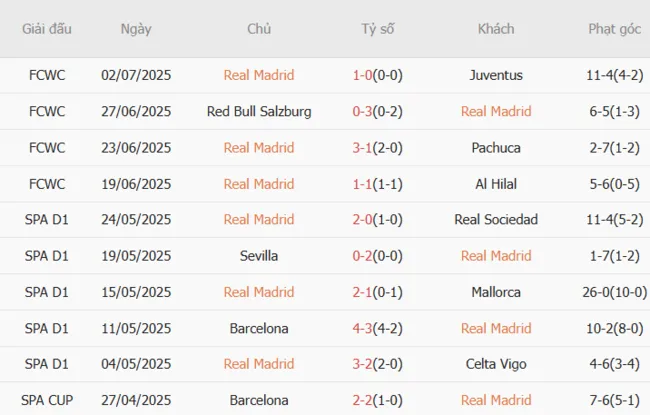Click the Juventus team name
650x415 pixels.
pos(496,75)
